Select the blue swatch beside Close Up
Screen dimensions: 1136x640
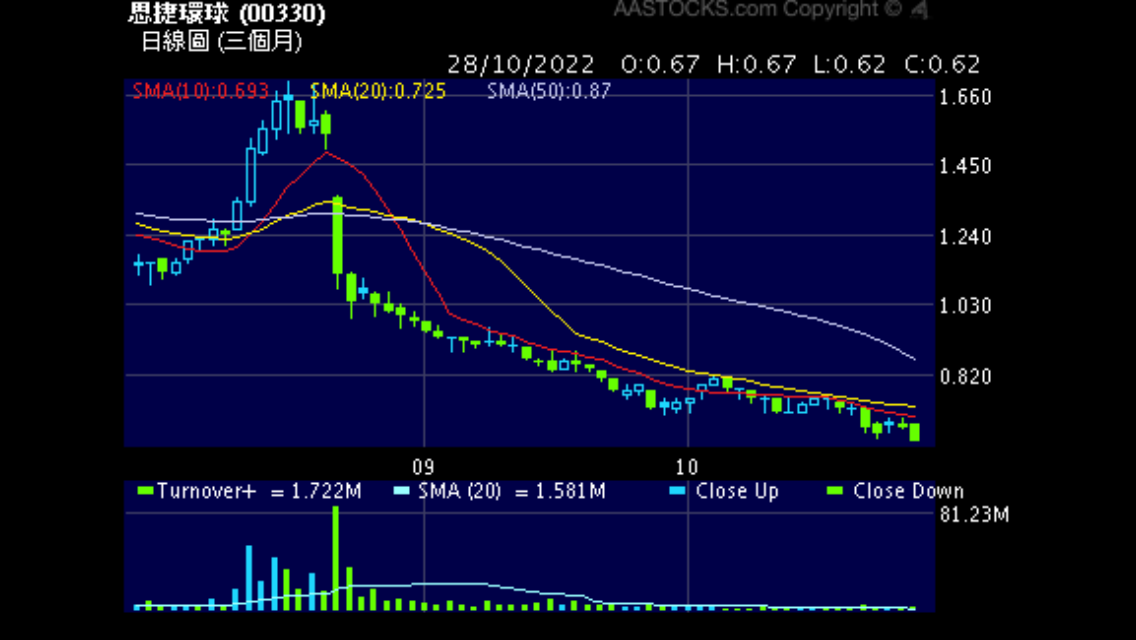[x=678, y=491]
